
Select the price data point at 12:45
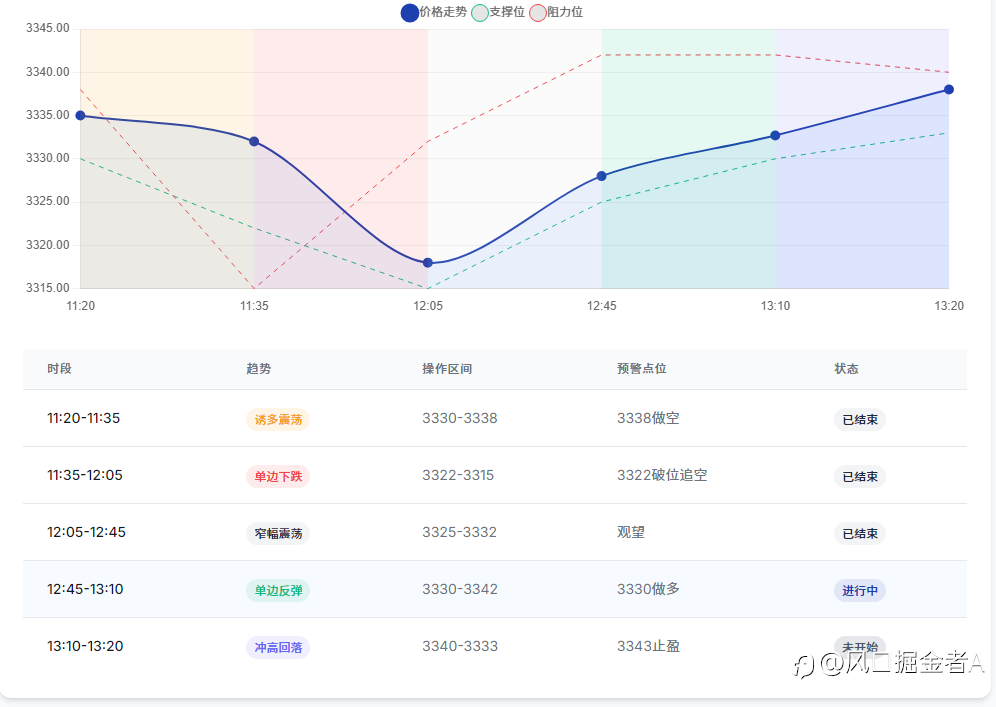(602, 176)
